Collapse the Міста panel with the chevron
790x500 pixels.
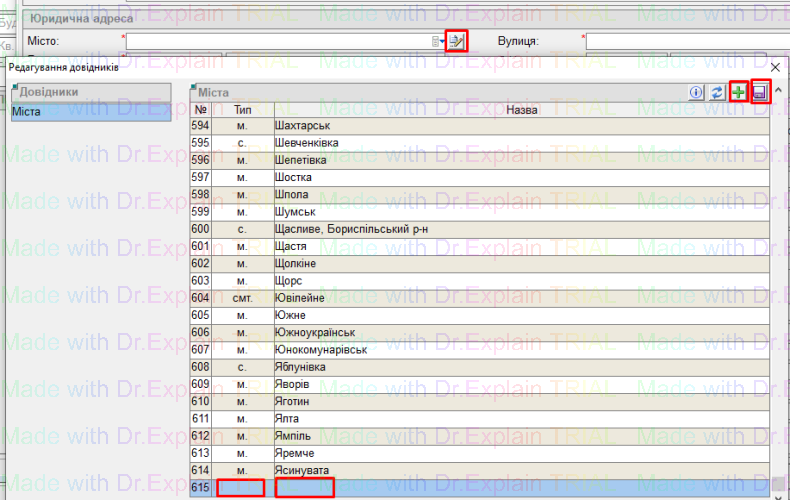[x=778, y=91]
